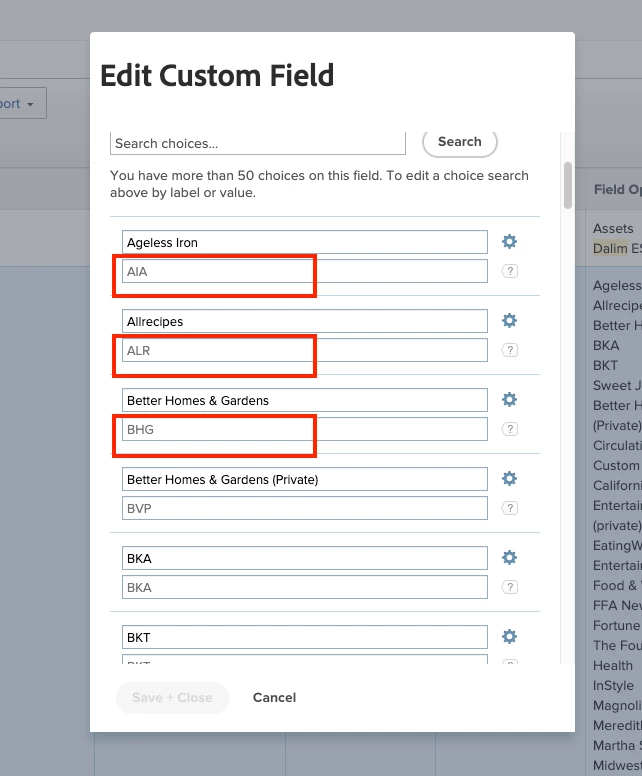The image size is (642, 776).
Task: Select 'Food &' in the background list
Action: (x=617, y=585)
